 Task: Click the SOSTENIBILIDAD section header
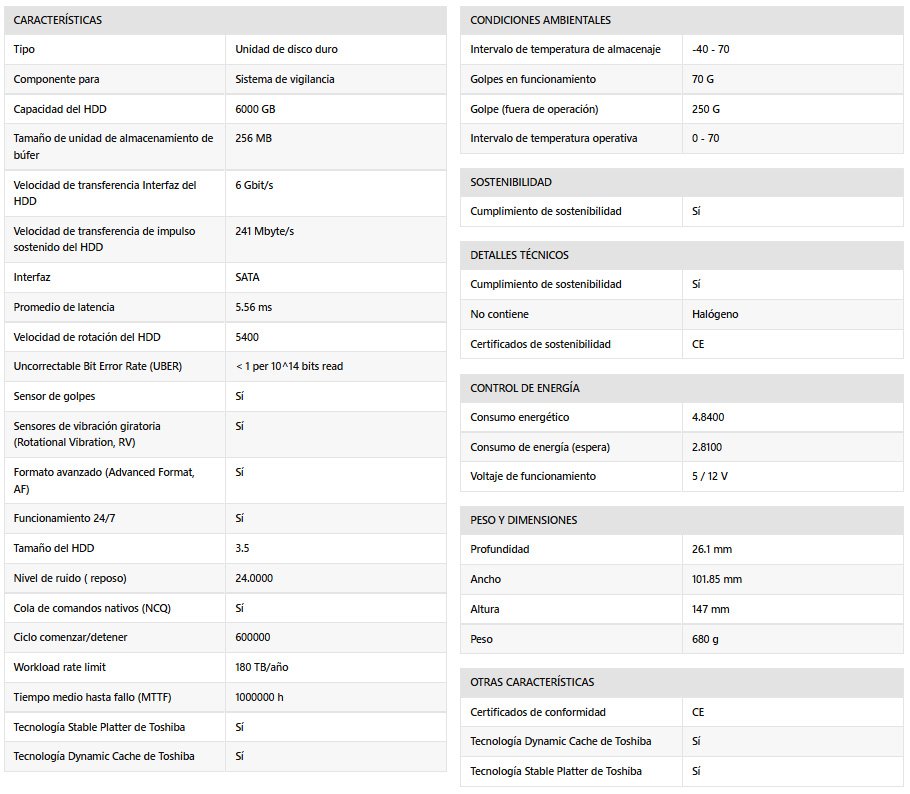click(510, 182)
